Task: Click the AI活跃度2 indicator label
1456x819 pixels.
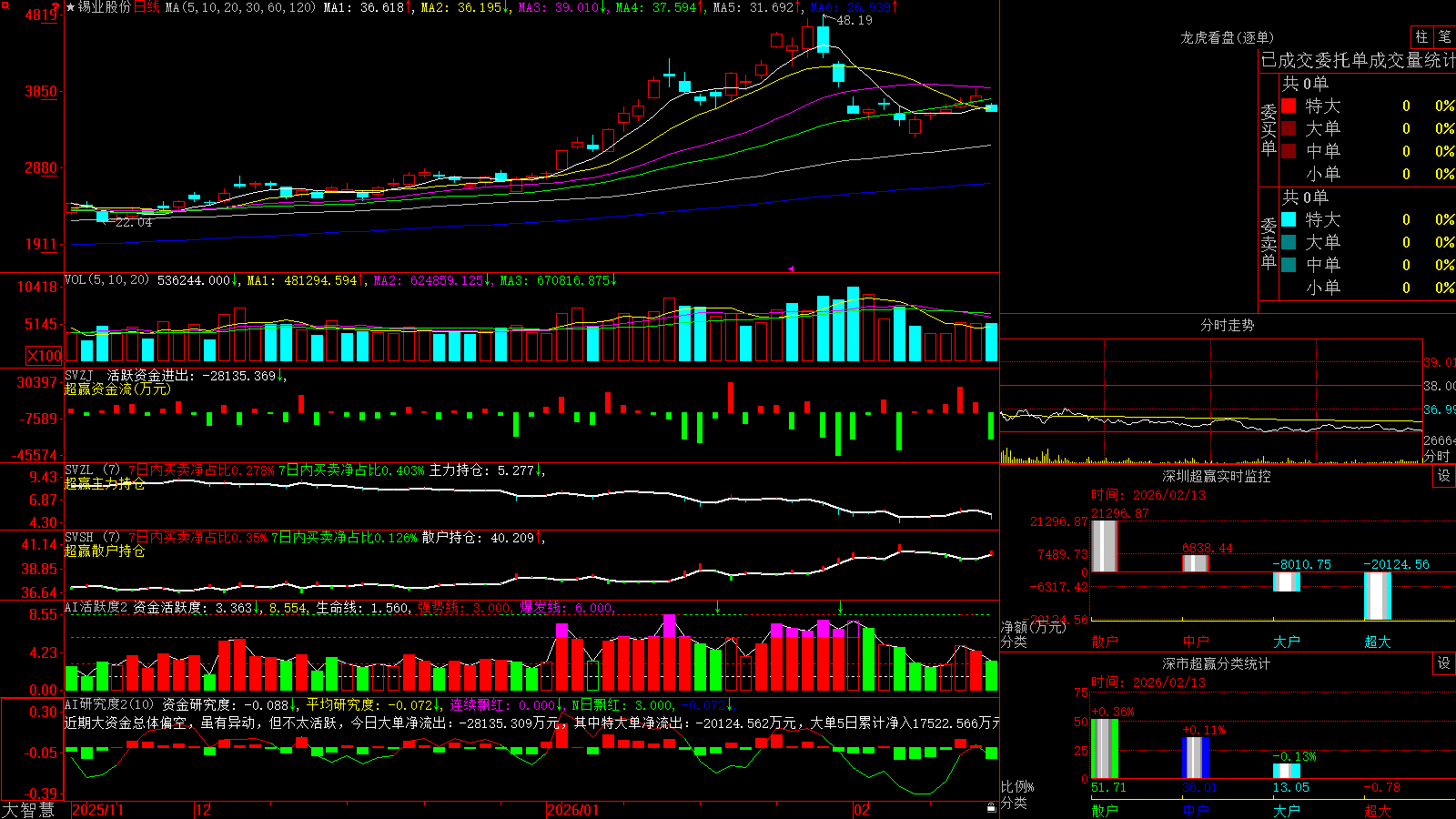Action: (96, 608)
